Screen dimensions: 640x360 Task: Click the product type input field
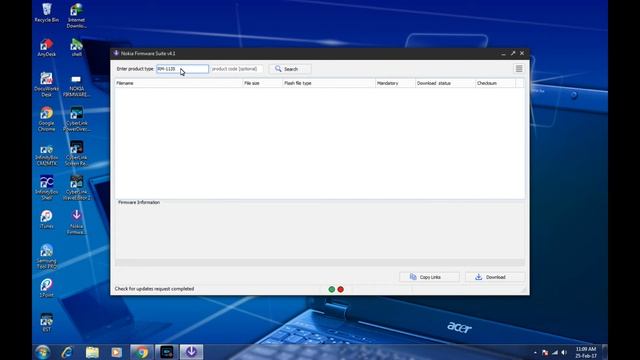click(x=182, y=69)
